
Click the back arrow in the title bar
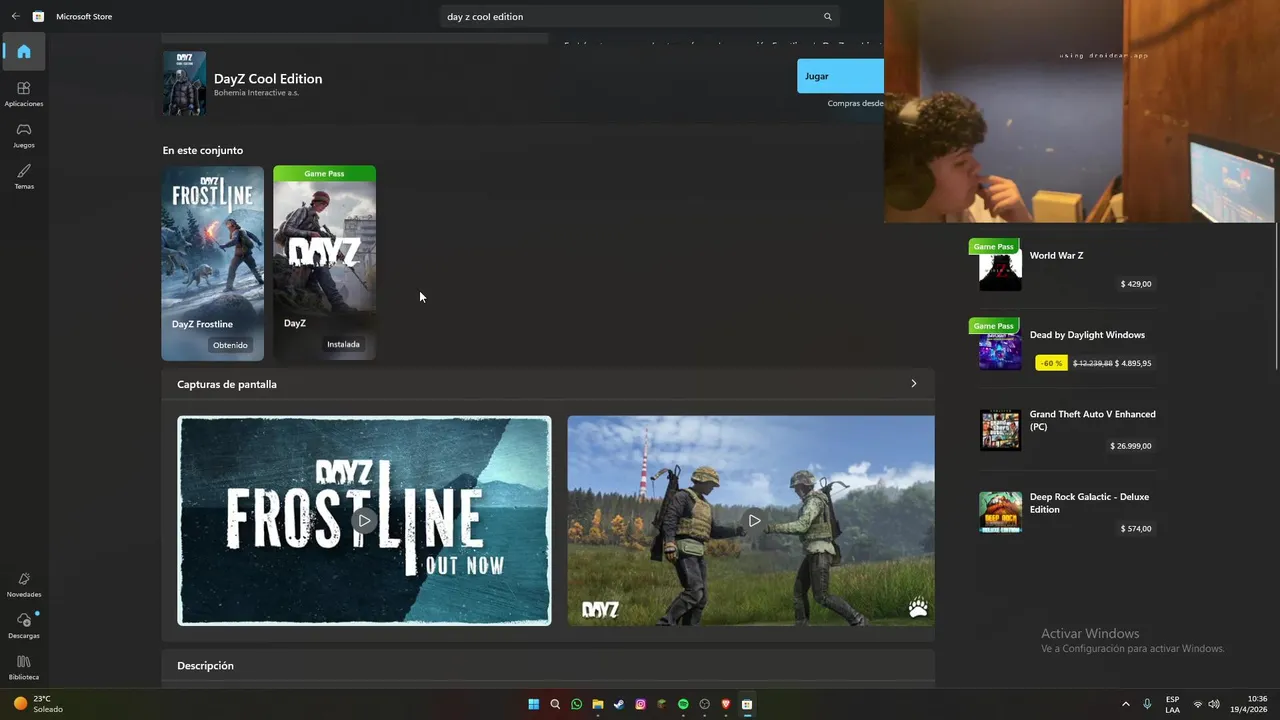15,16
